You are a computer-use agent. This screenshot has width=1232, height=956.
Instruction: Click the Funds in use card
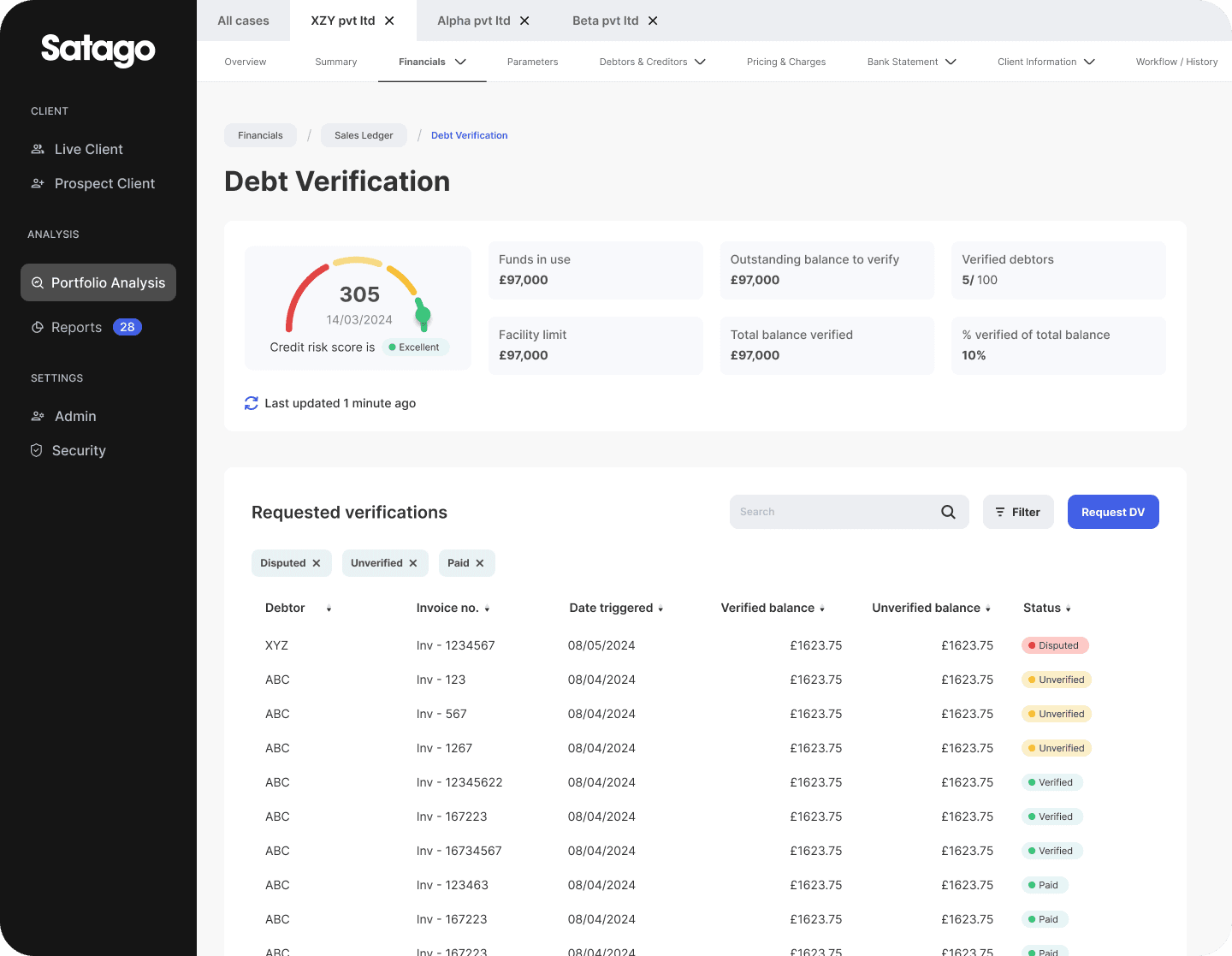click(x=595, y=270)
